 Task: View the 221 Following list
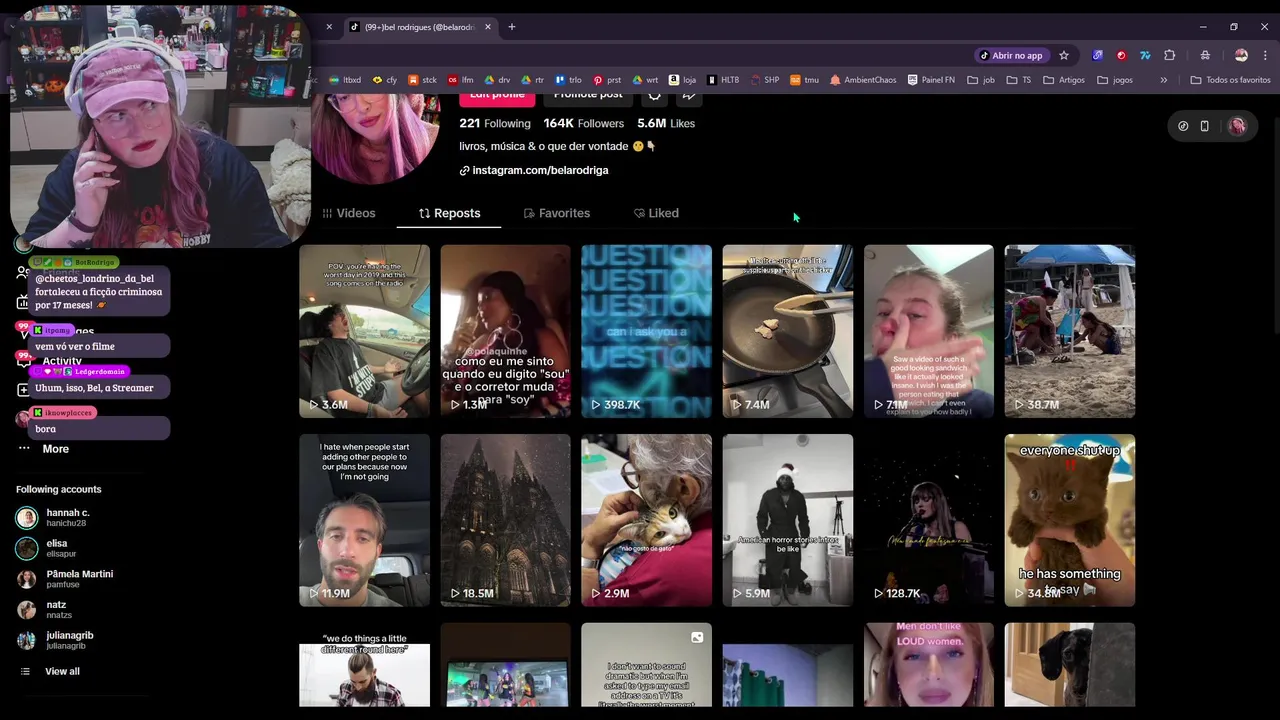(x=495, y=123)
